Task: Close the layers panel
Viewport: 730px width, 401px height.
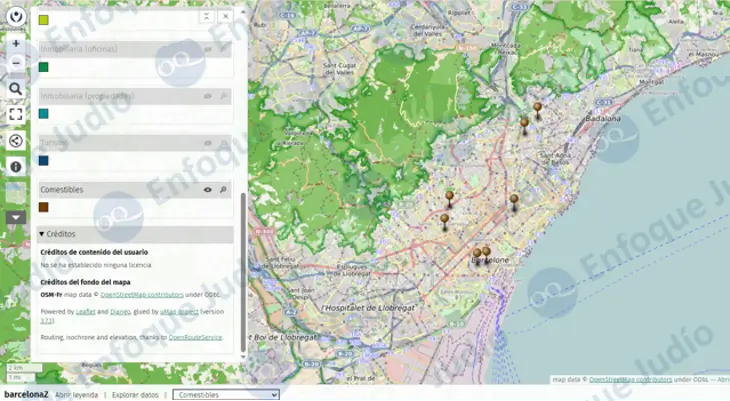Action: tap(226, 16)
